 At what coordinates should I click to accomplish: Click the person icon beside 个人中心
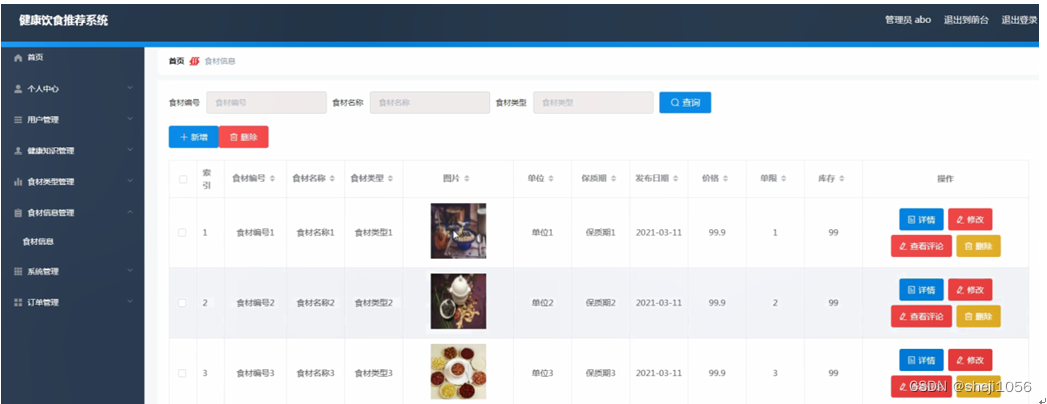[x=19, y=89]
